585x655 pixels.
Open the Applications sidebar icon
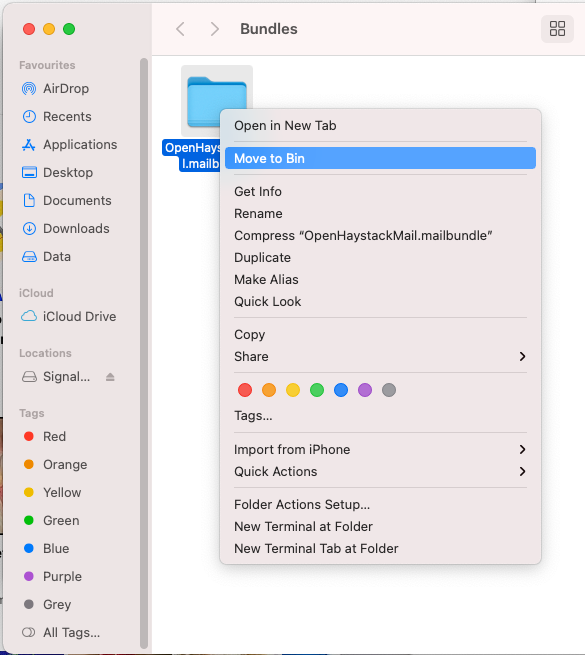[x=29, y=145]
